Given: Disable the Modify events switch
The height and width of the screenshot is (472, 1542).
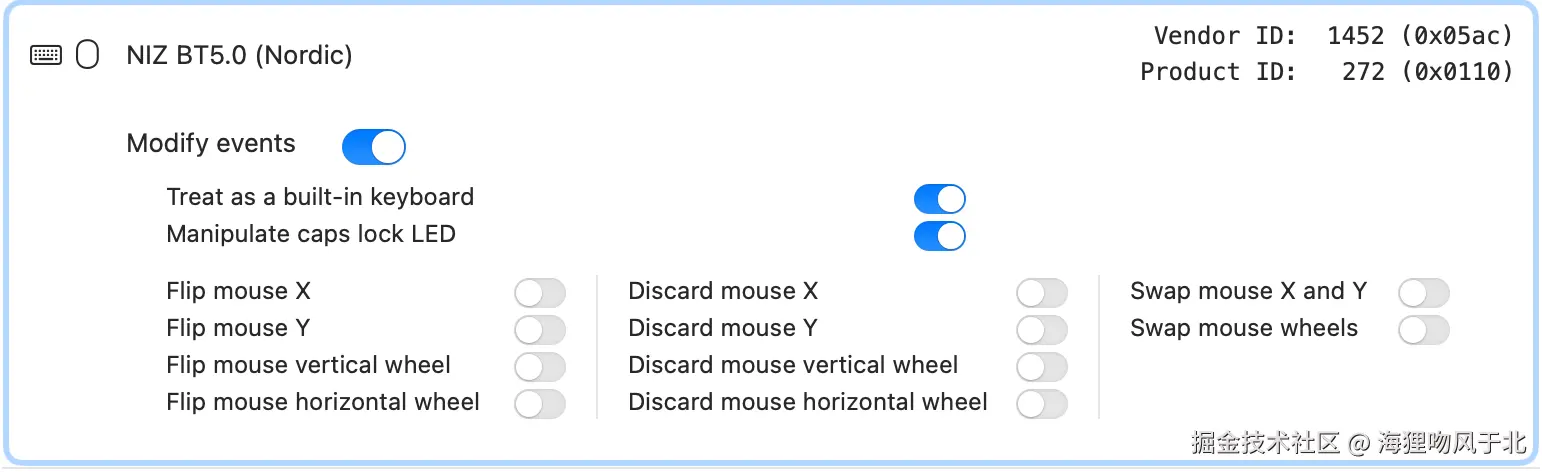Looking at the screenshot, I should 373,147.
